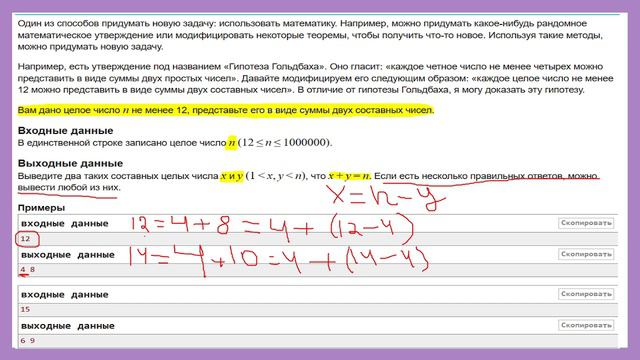Click the highlighted x + y = n formula
The height and width of the screenshot is (360, 640).
(x=349, y=176)
